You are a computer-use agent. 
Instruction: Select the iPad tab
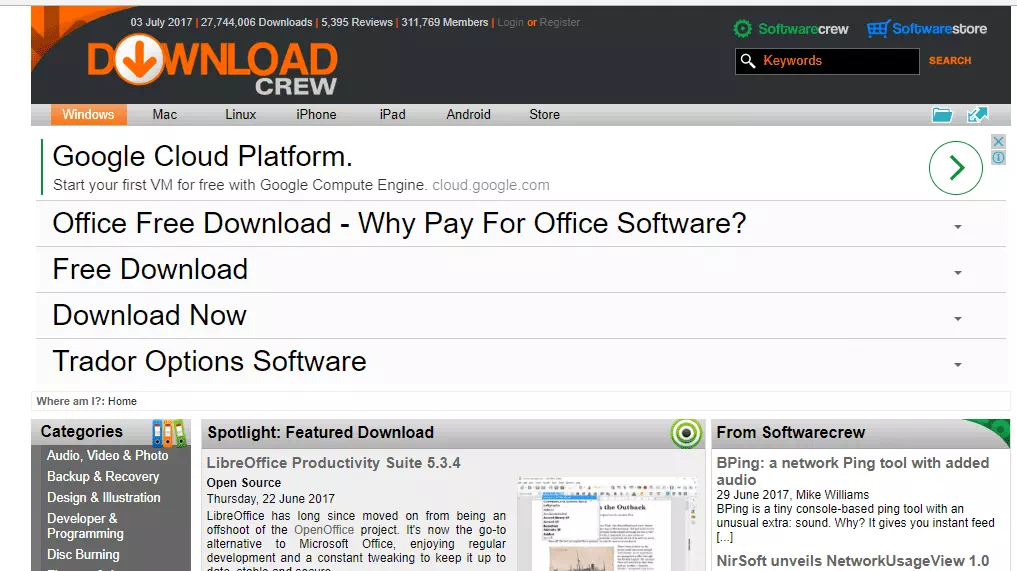(392, 114)
